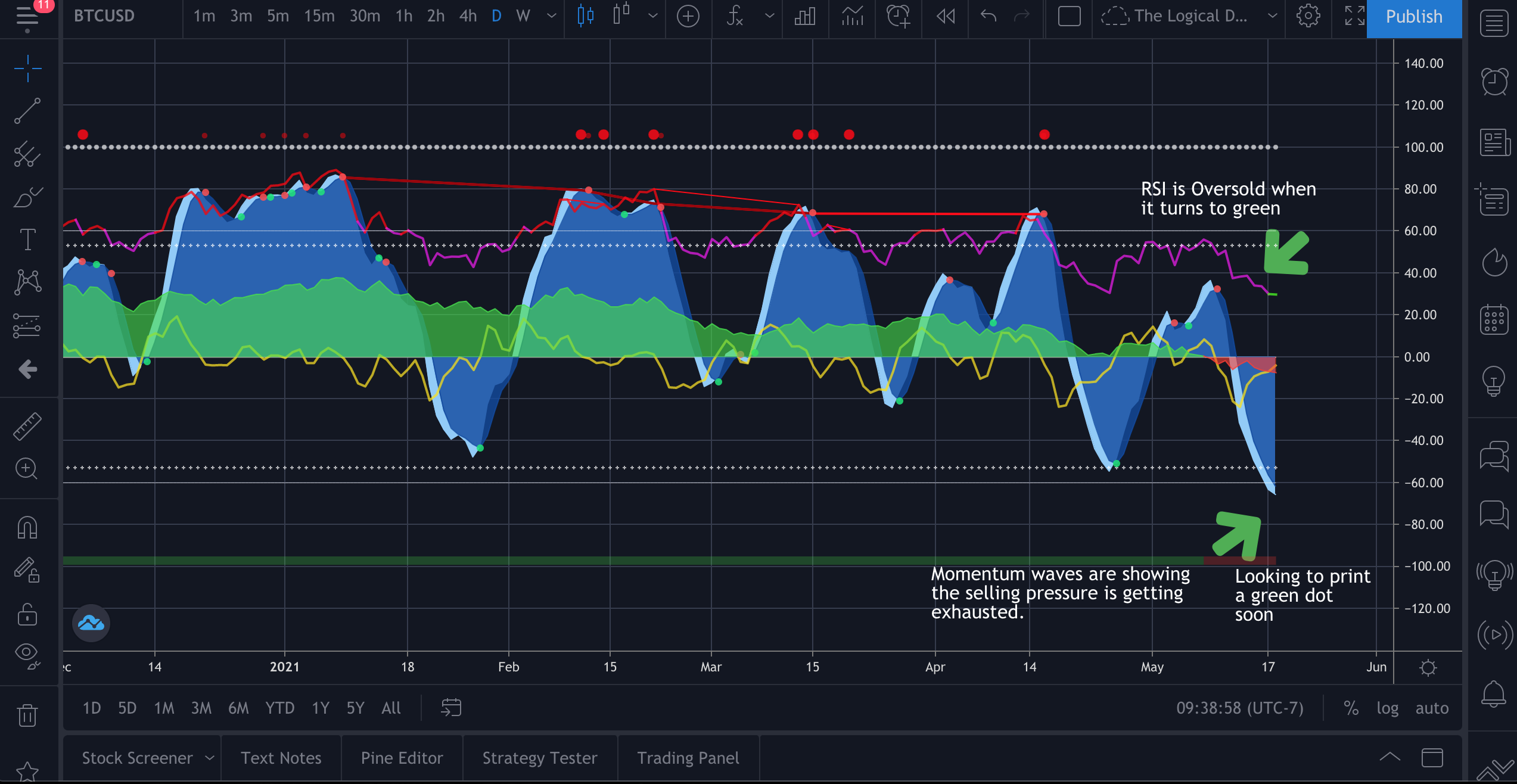
Task: Switch to the 1h timeframe
Action: coord(404,16)
